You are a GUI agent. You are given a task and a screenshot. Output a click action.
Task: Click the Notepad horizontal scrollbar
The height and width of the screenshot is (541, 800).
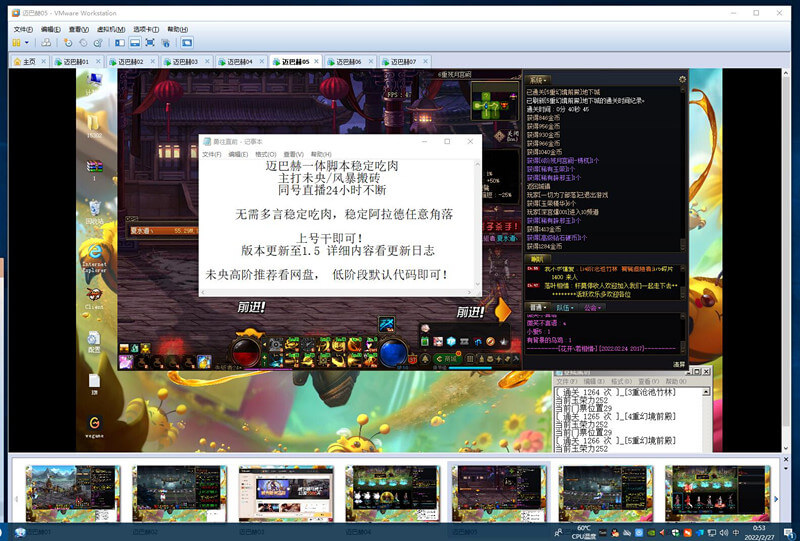[337, 292]
